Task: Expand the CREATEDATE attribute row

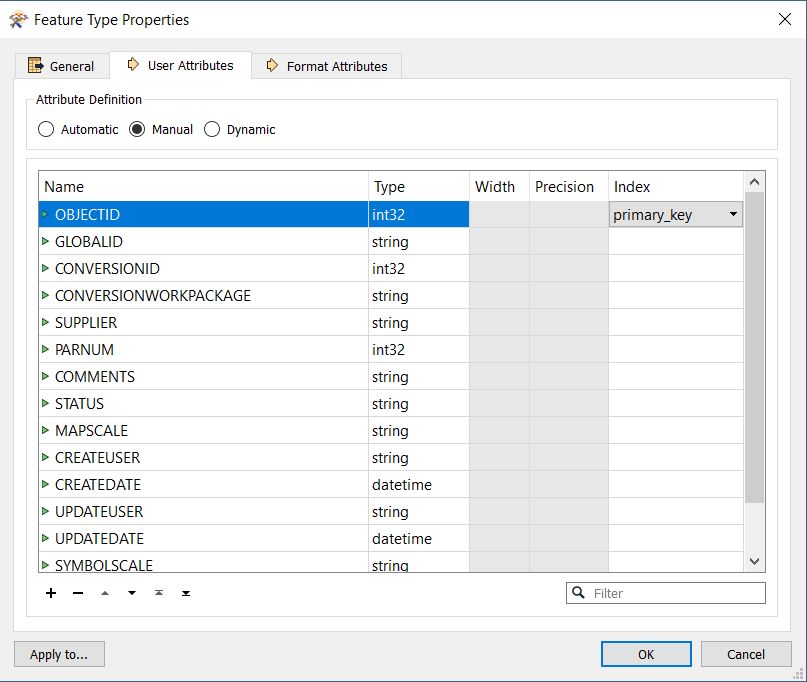Action: coord(46,484)
